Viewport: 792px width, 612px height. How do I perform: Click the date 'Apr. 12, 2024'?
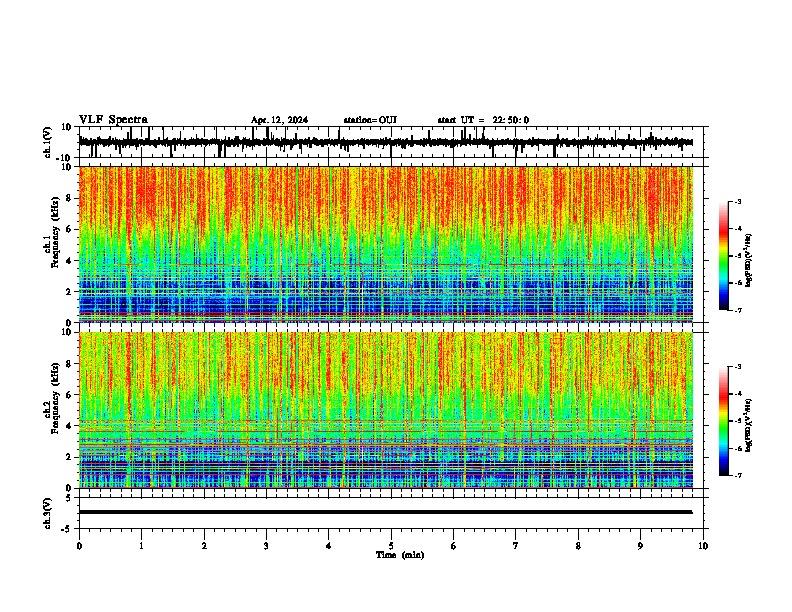[x=279, y=120]
